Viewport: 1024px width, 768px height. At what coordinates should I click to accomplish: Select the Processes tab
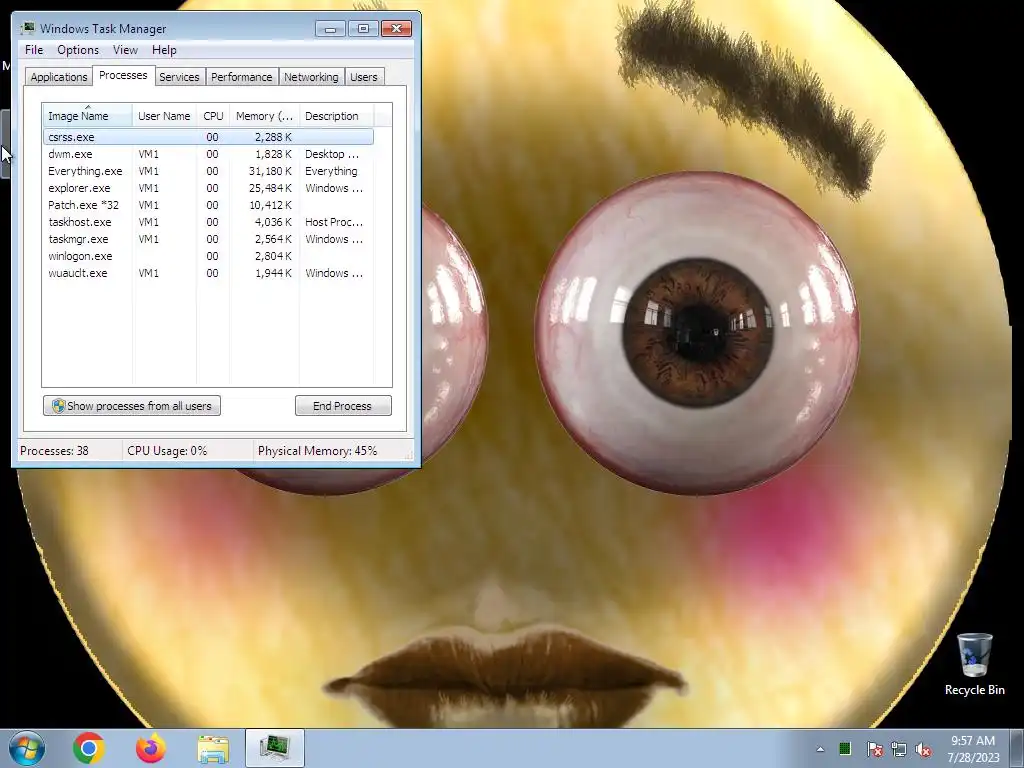coord(123,75)
